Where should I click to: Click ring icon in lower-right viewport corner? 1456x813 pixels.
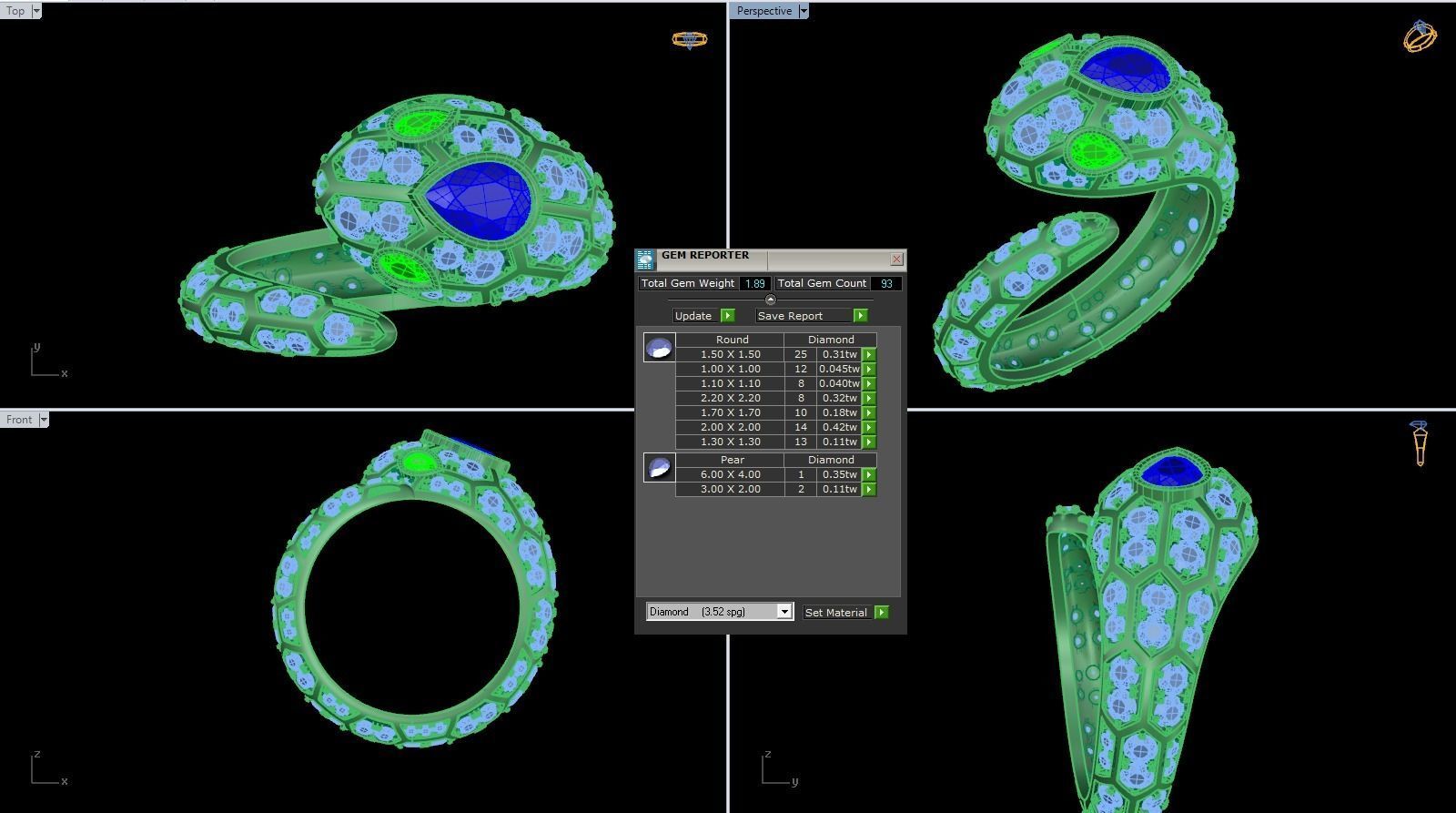click(x=1420, y=443)
